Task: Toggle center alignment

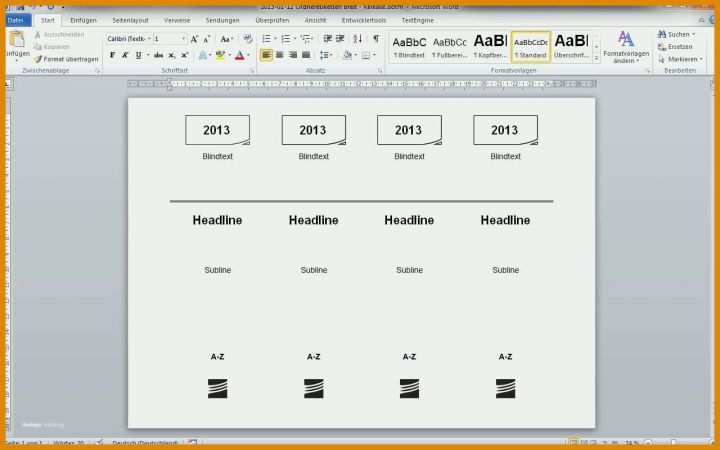Action: [280, 55]
